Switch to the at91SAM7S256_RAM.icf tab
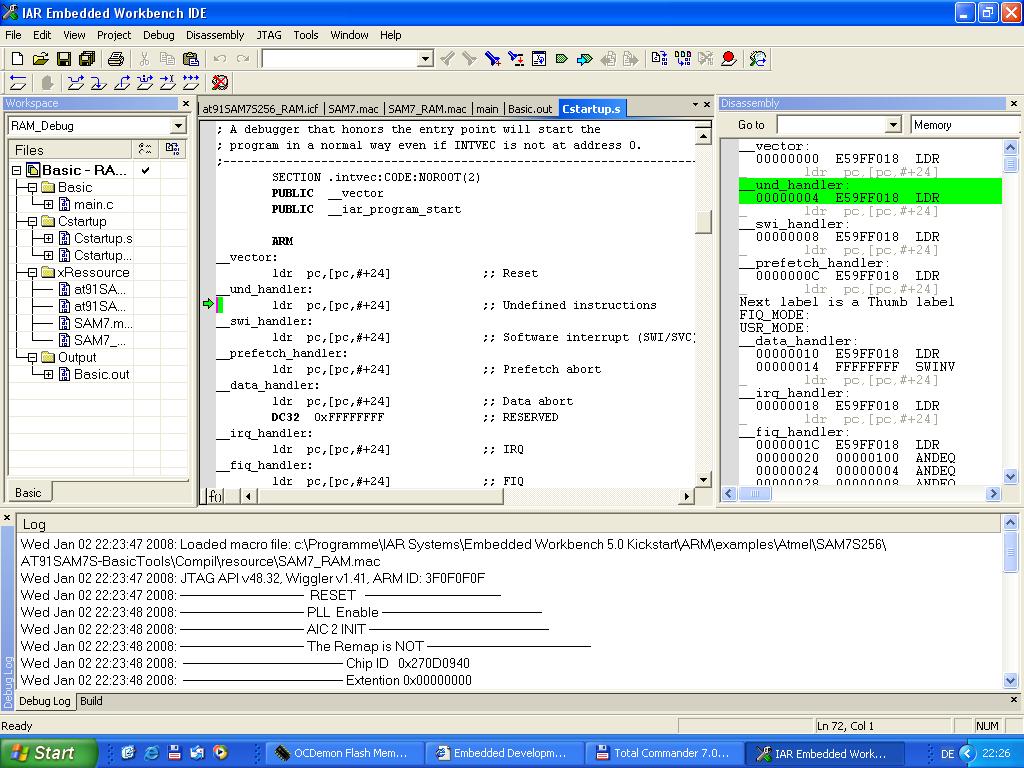 (x=261, y=109)
